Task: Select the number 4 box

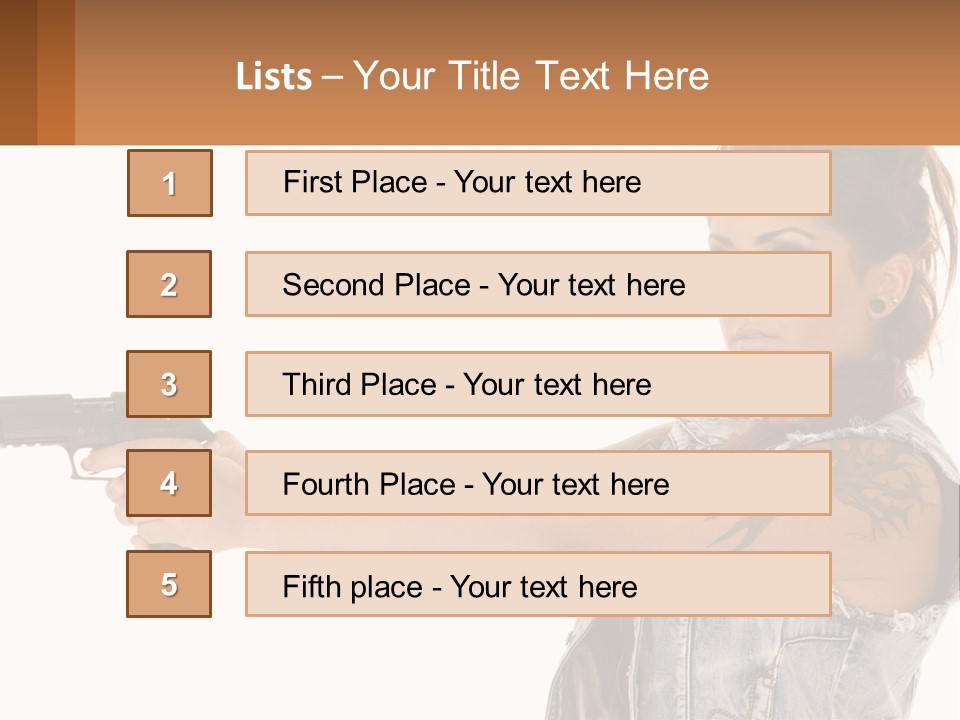Action: tap(169, 483)
